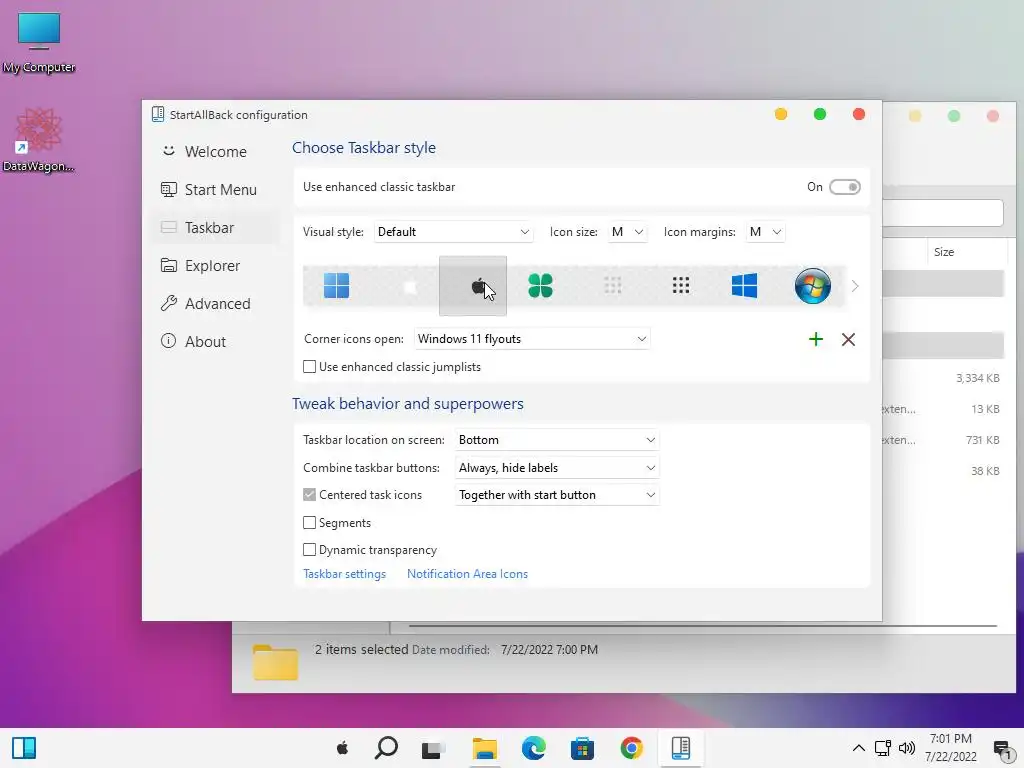Select the 3,334 KB file row in Explorer
Viewport: 1024px width, 768px height.
[x=942, y=378]
